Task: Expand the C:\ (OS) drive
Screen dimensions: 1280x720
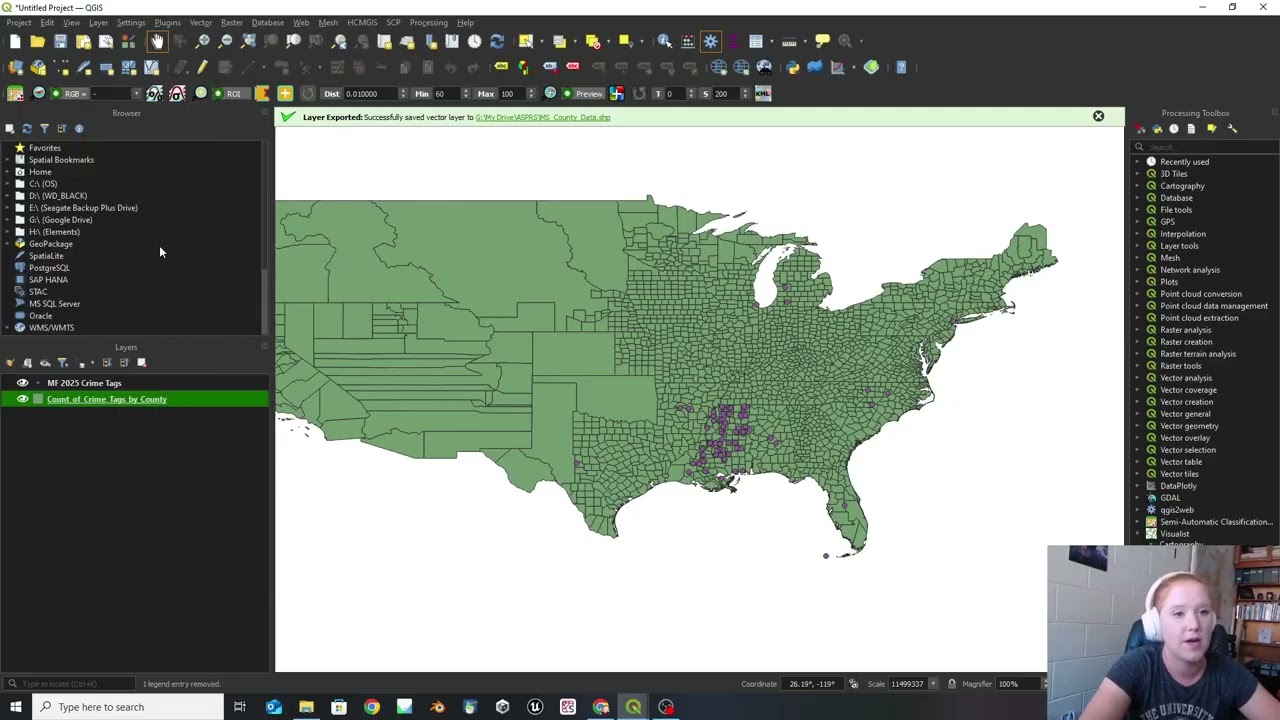Action: pos(6,184)
